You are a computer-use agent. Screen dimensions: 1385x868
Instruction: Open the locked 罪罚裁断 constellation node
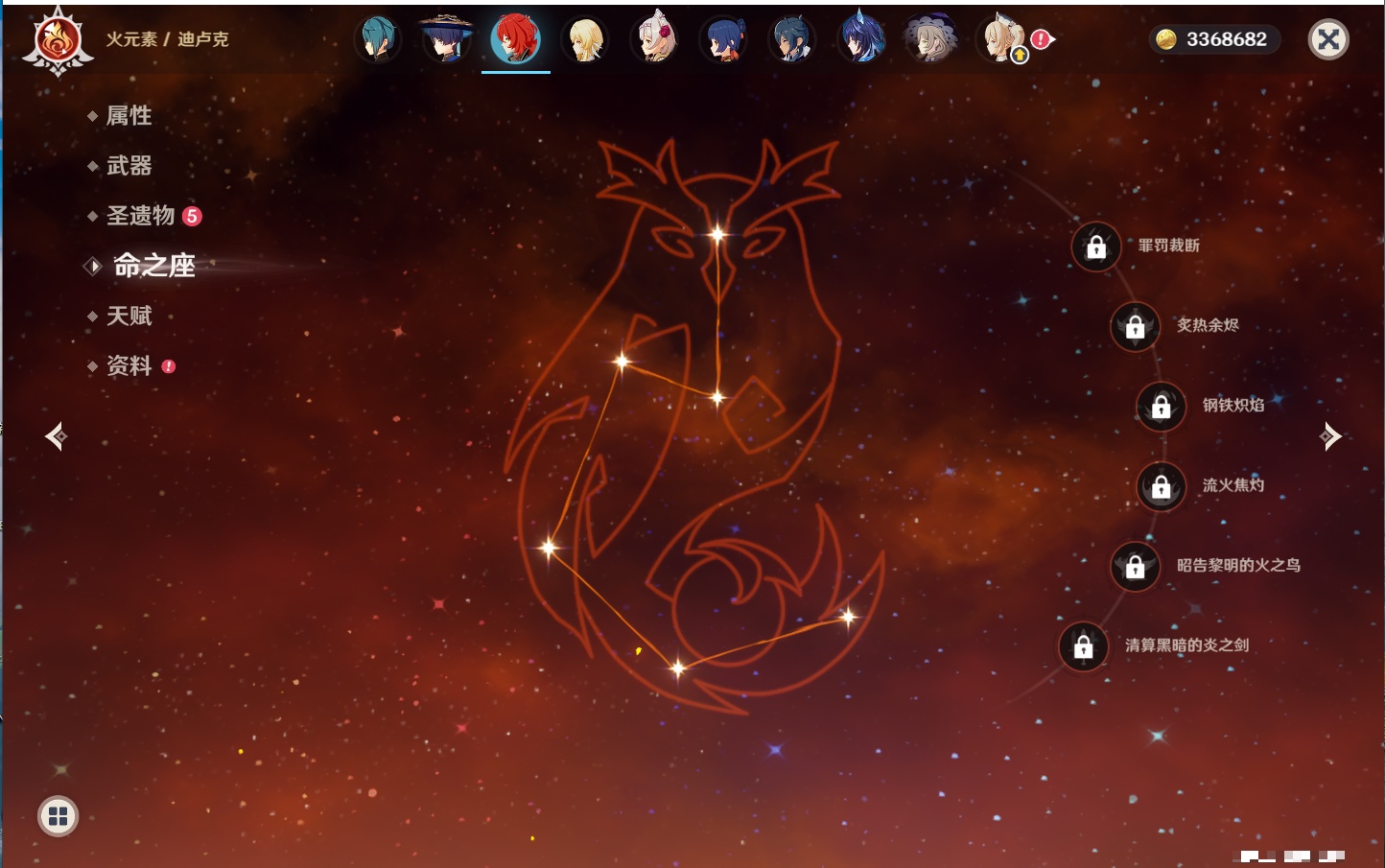tap(1096, 247)
